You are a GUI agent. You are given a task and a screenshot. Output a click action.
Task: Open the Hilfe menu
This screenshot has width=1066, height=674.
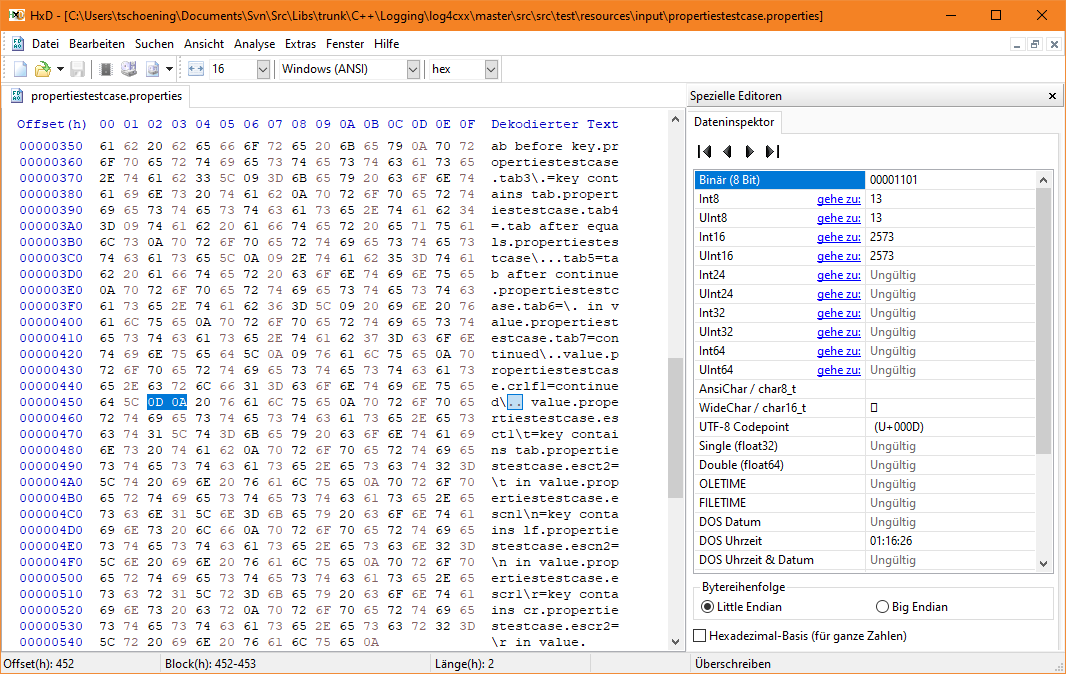386,44
